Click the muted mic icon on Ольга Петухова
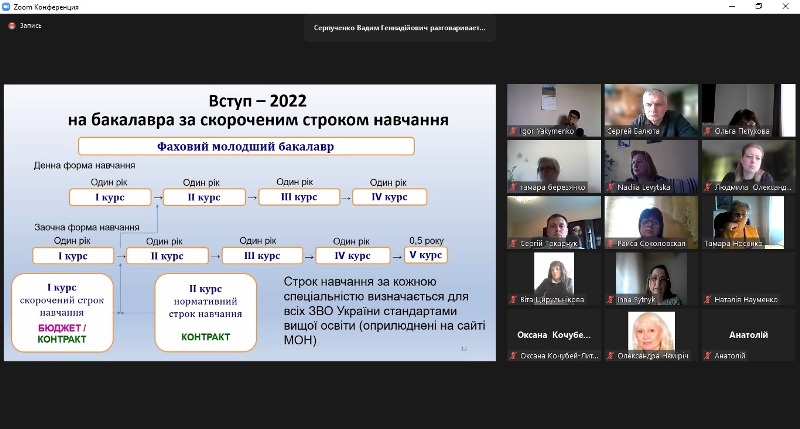The width and height of the screenshot is (800, 429). [x=708, y=132]
